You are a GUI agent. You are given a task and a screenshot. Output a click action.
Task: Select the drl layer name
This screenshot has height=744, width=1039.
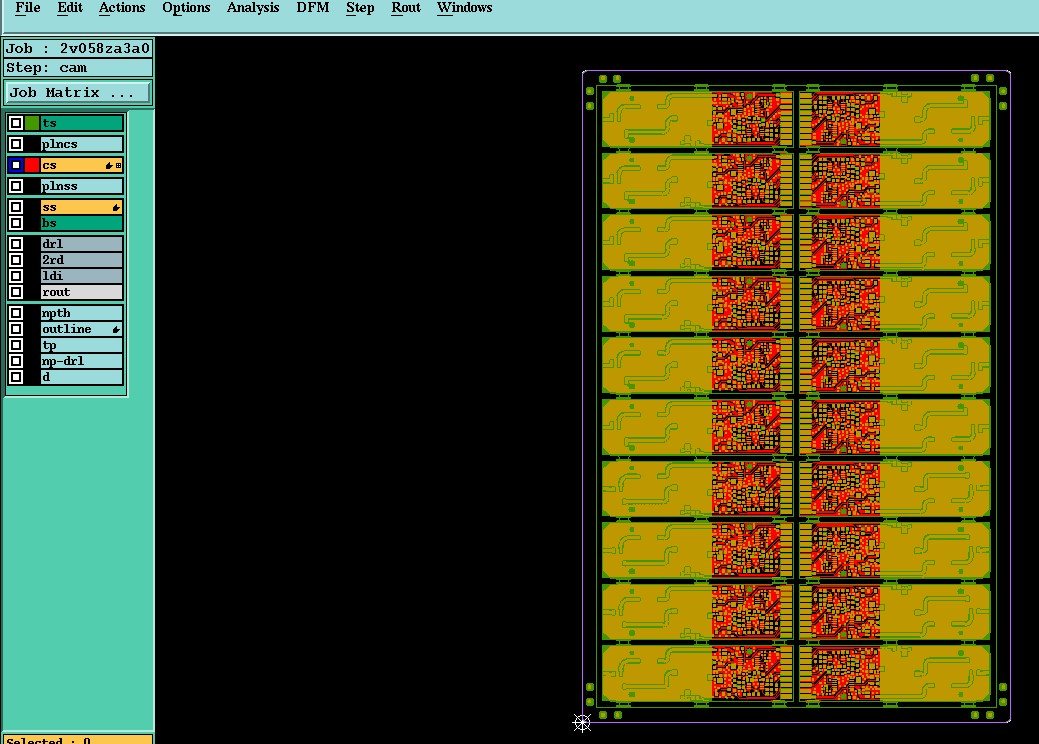tap(82, 244)
